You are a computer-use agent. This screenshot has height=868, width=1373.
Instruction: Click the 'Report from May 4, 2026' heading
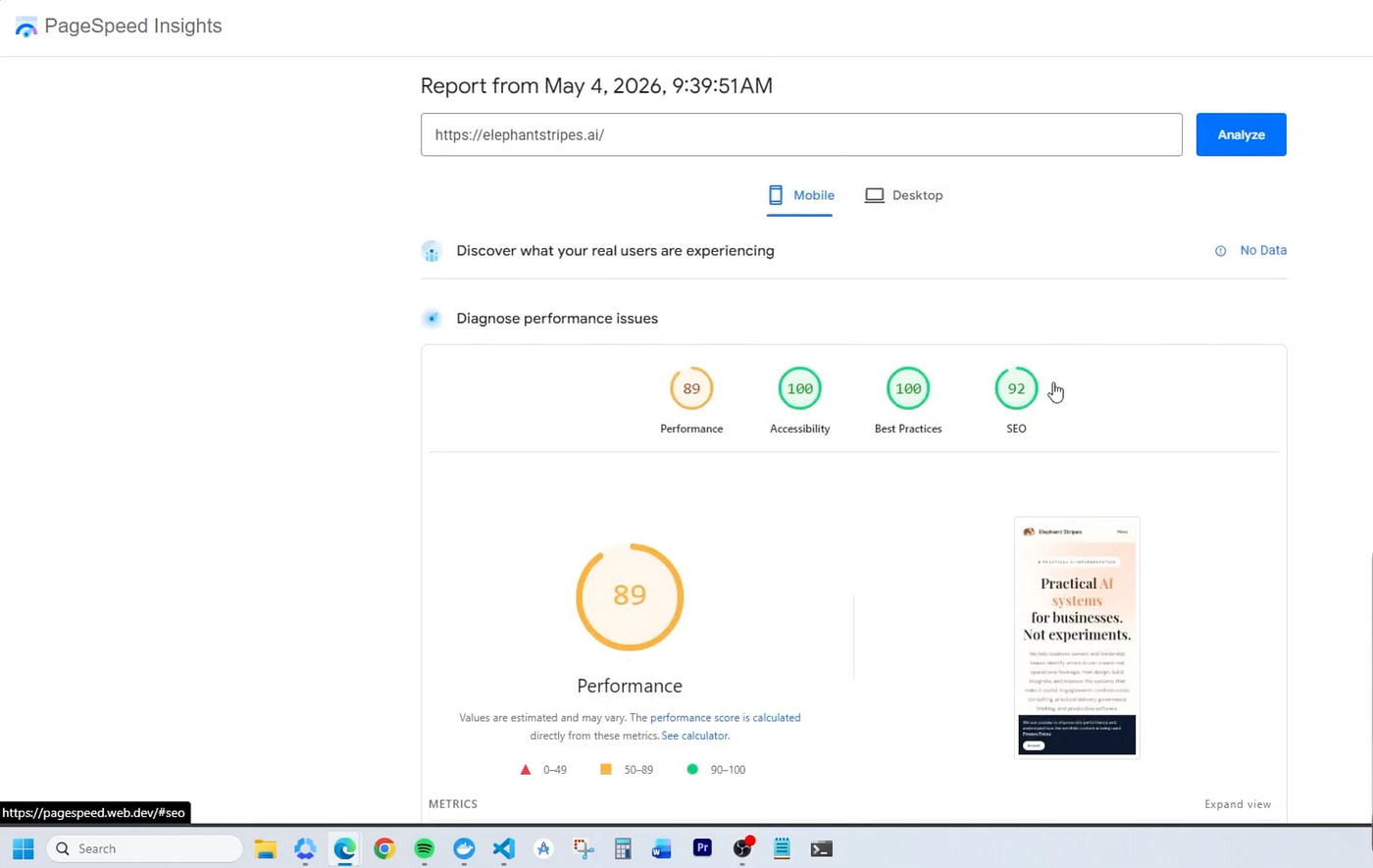[596, 86]
